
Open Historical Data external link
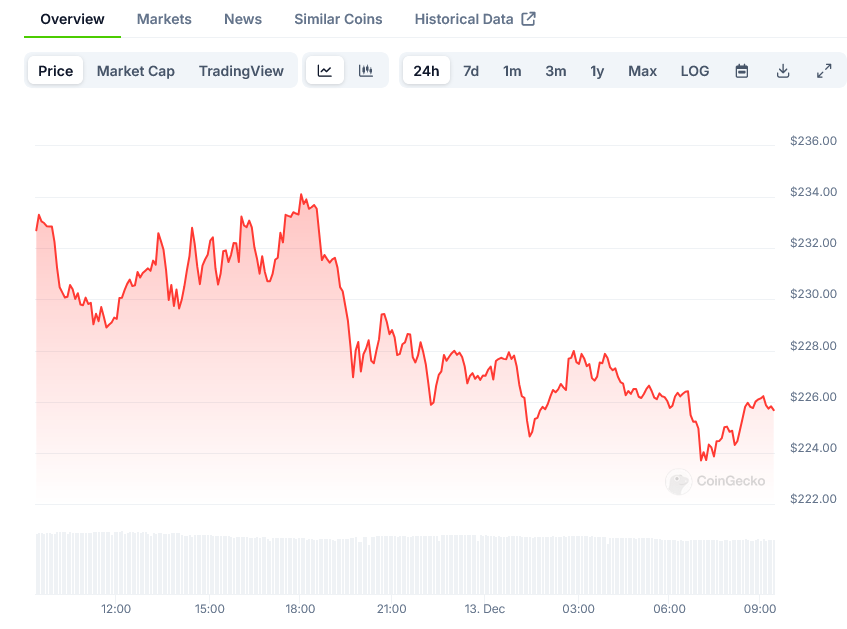(x=475, y=19)
